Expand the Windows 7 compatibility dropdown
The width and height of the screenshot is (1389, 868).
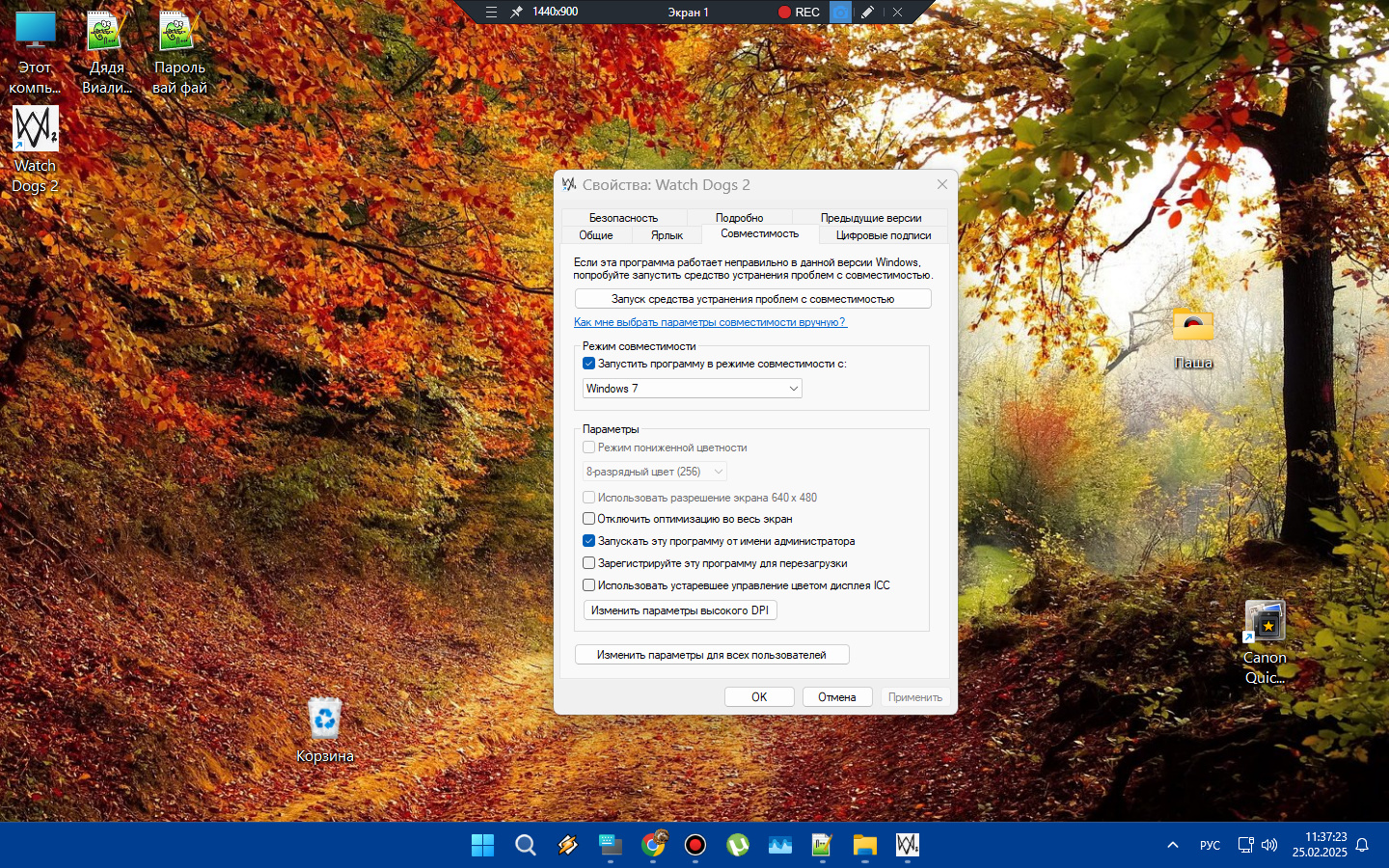(x=692, y=389)
